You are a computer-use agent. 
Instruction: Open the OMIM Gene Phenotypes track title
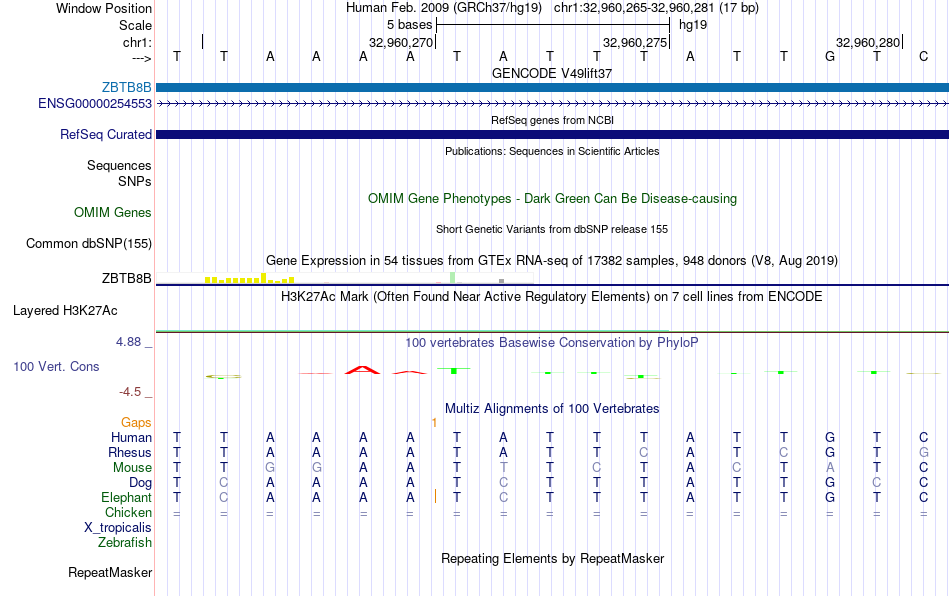pos(552,199)
